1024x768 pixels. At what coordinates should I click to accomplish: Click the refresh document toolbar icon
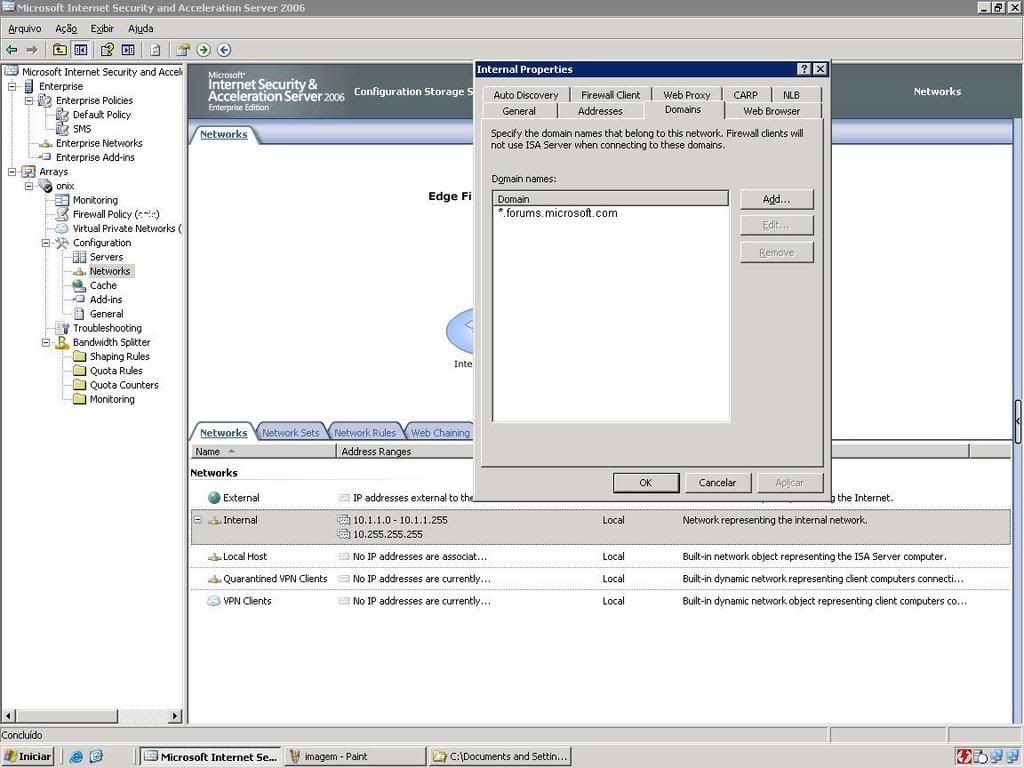point(155,50)
